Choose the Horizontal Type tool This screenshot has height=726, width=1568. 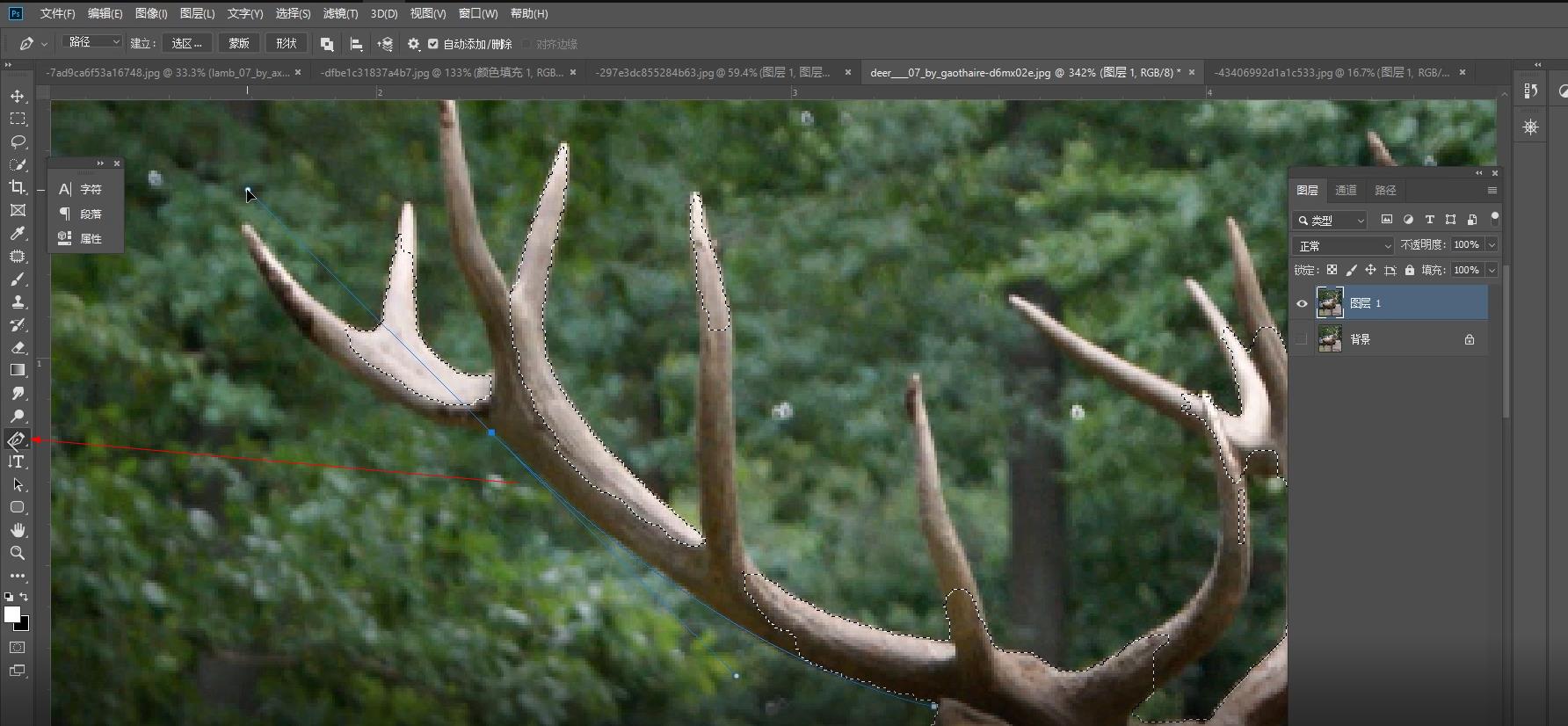tap(18, 461)
